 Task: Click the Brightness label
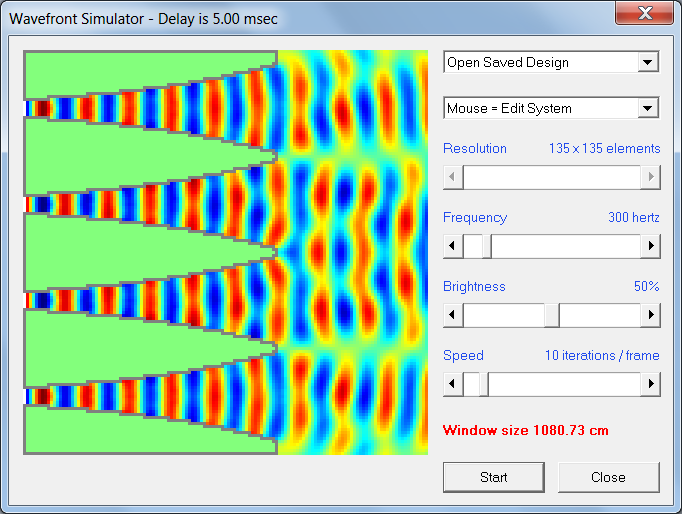[x=474, y=286]
